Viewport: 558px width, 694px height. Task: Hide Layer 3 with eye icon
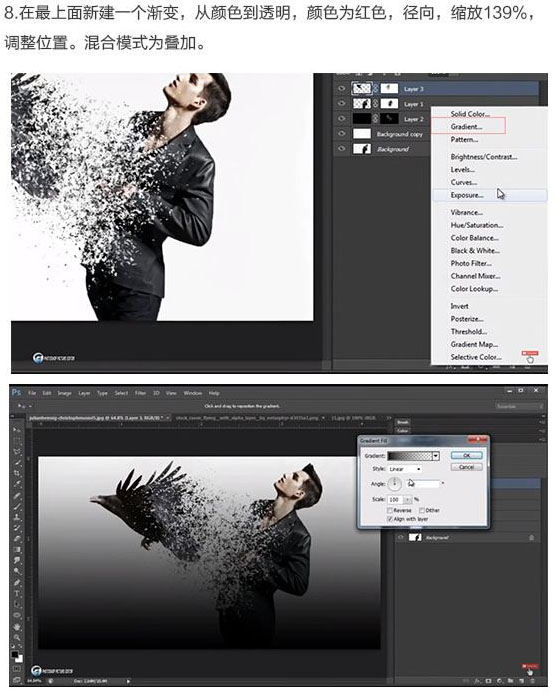(x=341, y=89)
